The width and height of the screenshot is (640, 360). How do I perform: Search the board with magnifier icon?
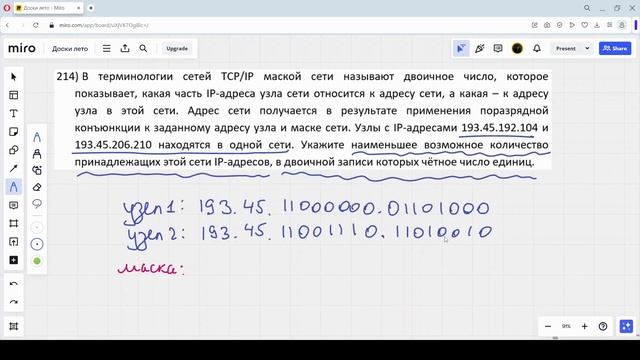143,49
